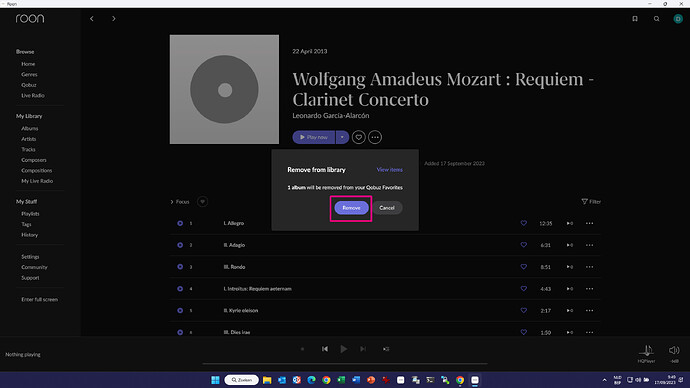This screenshot has height=388, width=690.
Task: Click the HQPlayer zone icon
Action: point(646,351)
